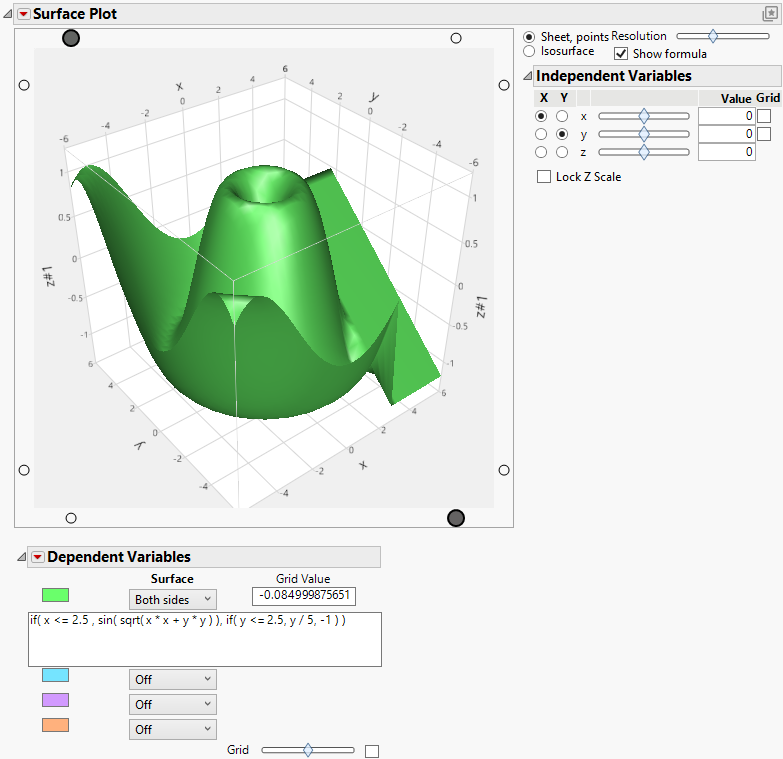Open the Off dropdown beside the blue swatch

tap(173, 679)
